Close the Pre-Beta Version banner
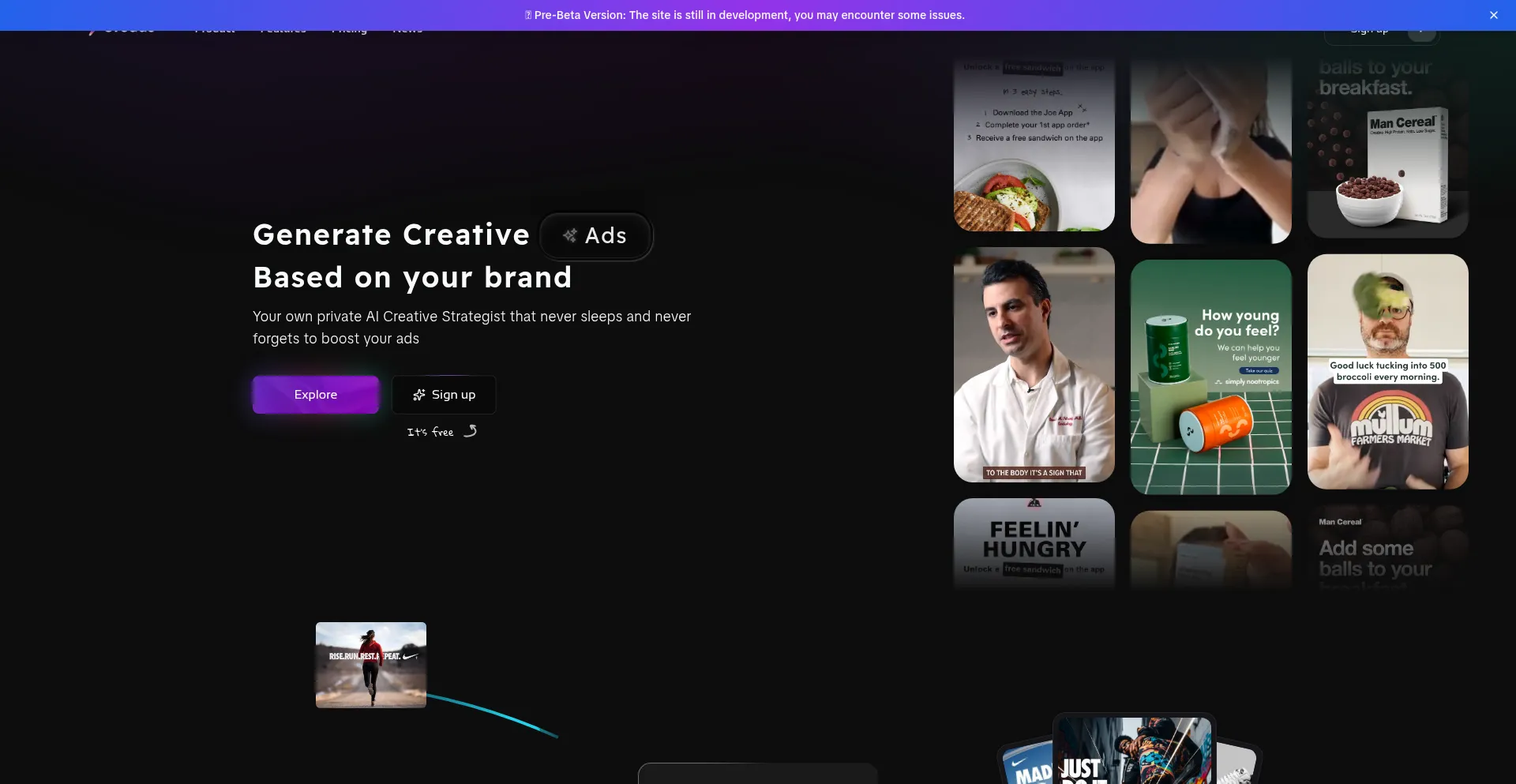This screenshot has width=1516, height=784. tap(1493, 15)
